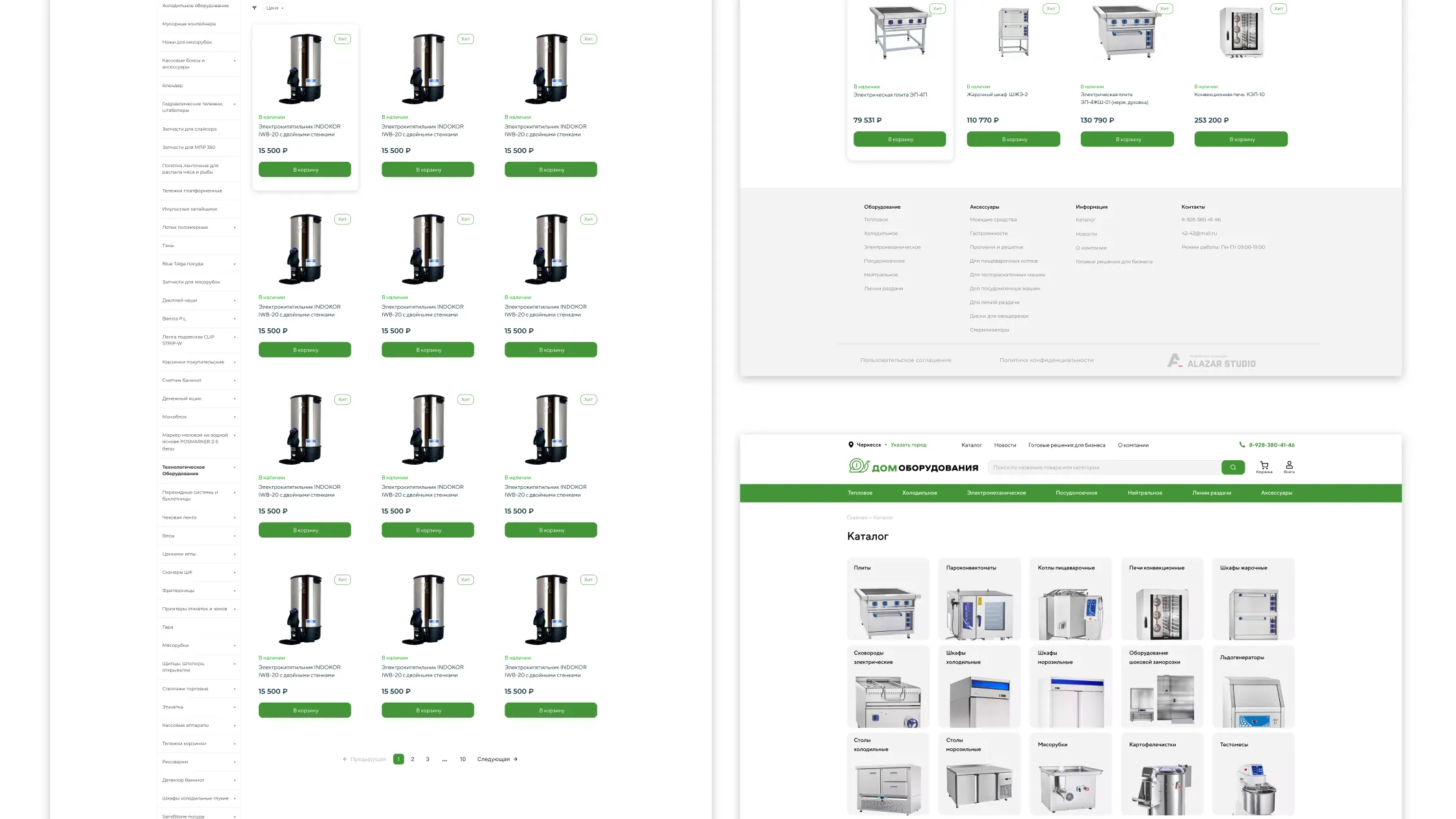Screen dimensions: 1456x819
Task: Open the Льдогенераторы category card
Action: 1254,686
